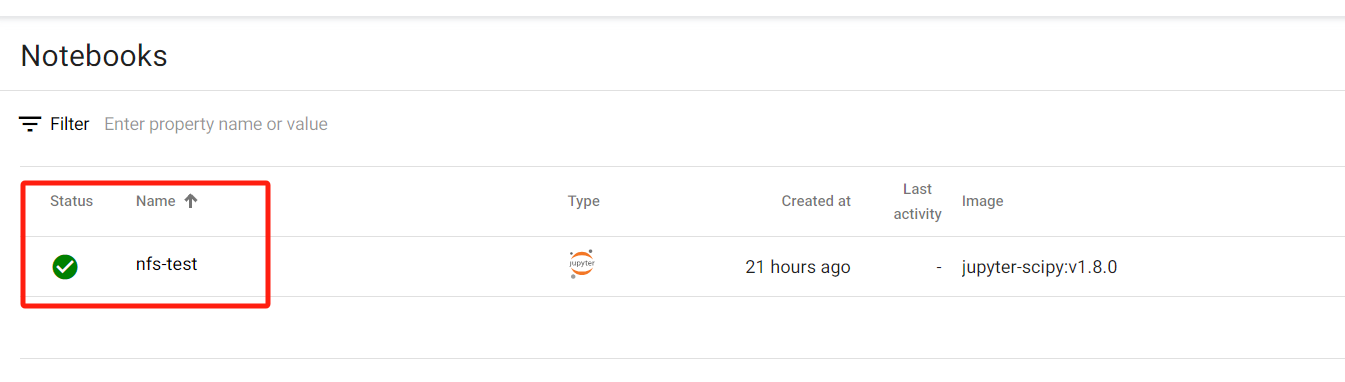Sort by the Status column header
Image resolution: width=1345 pixels, height=382 pixels.
click(x=71, y=201)
